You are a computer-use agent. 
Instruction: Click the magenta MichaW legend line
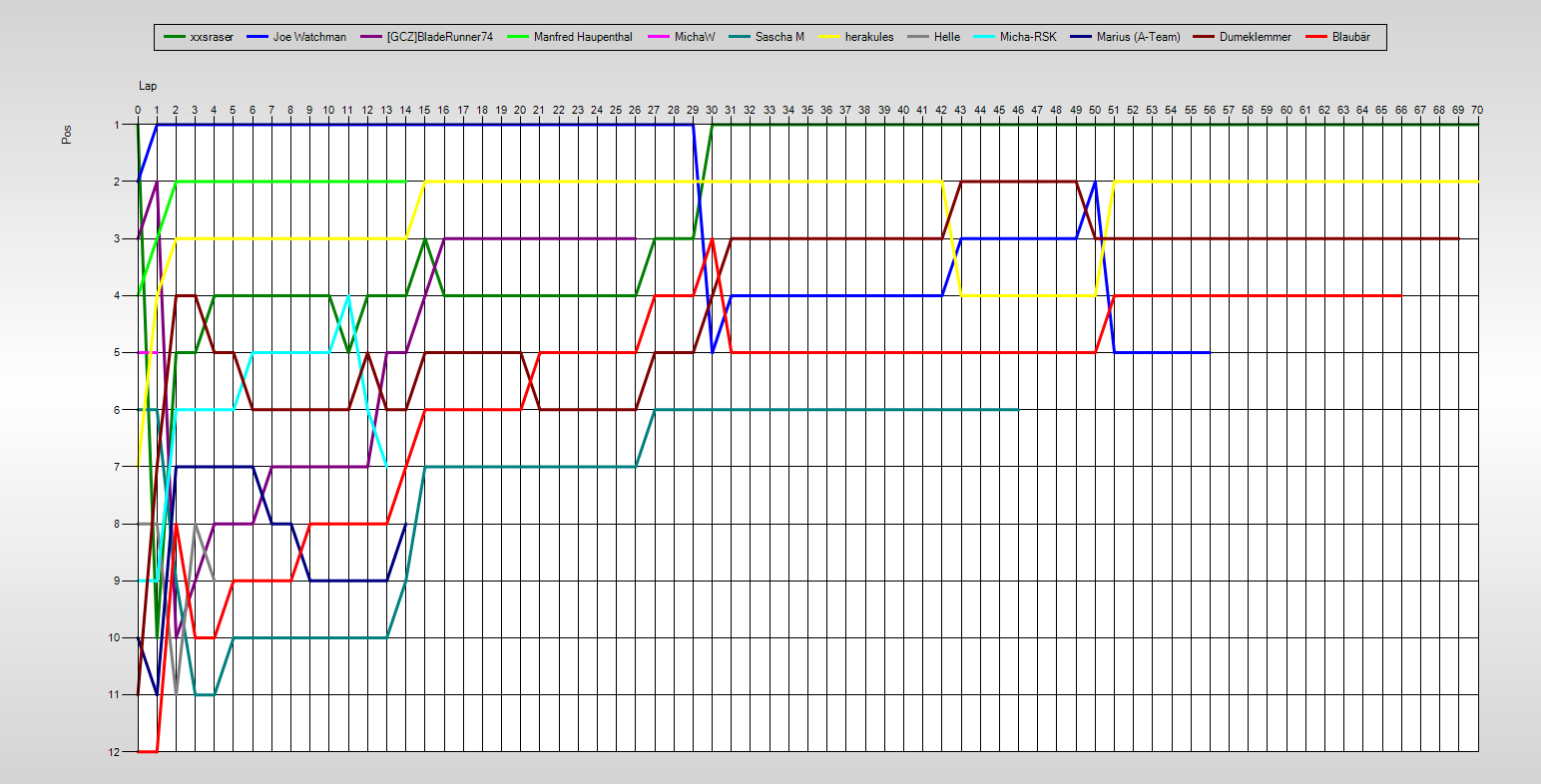(658, 37)
